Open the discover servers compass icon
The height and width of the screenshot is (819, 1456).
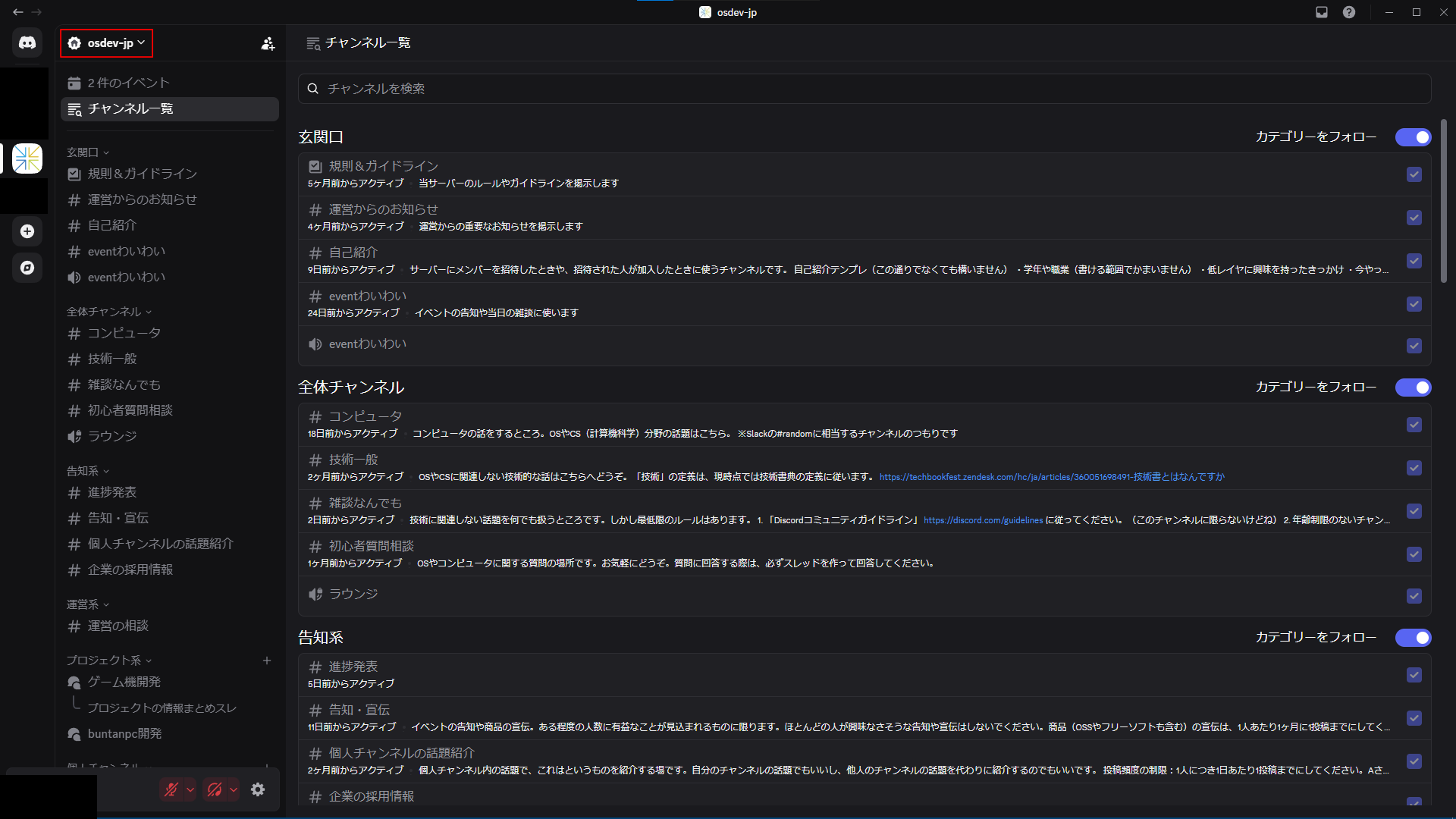(x=27, y=268)
